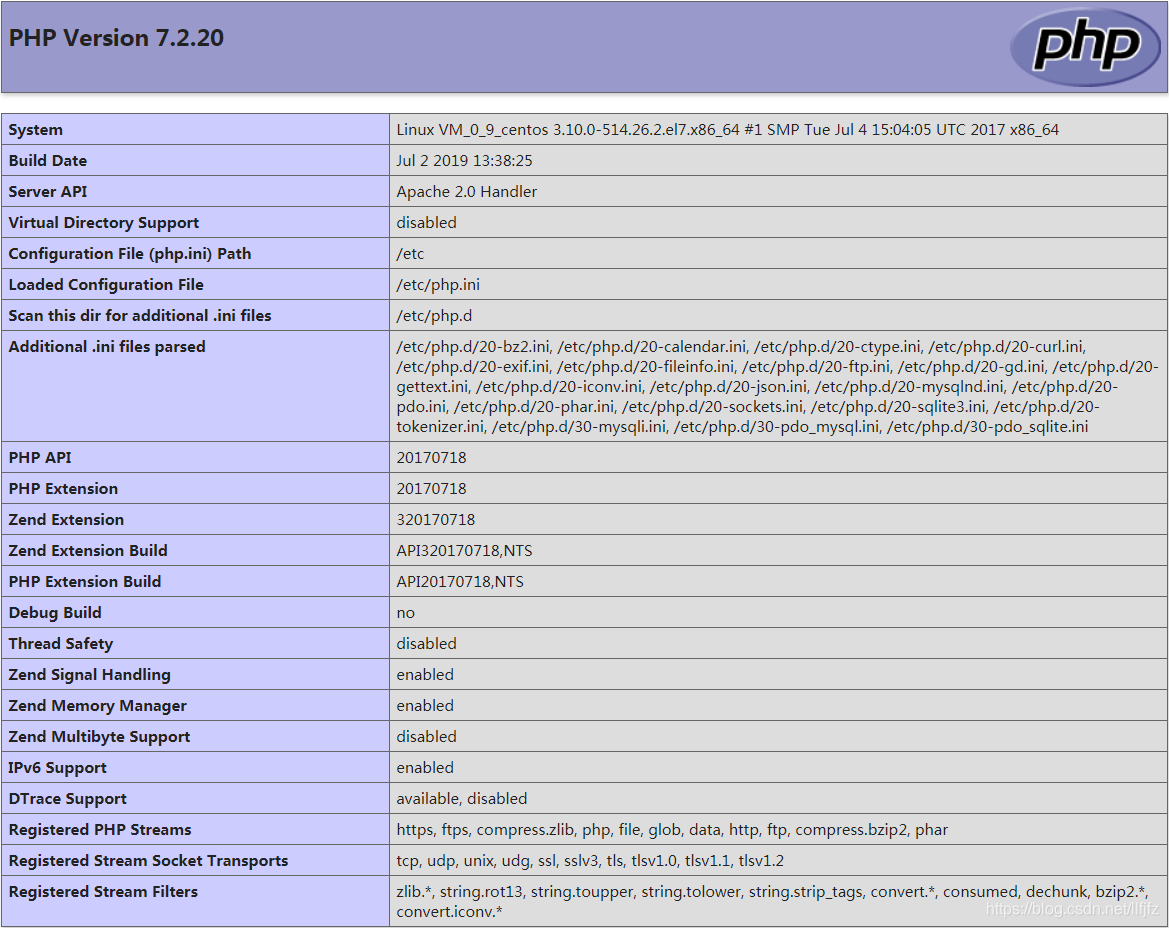Click 'Registered Stream Socket Transports' label
This screenshot has width=1169, height=928.
[148, 861]
